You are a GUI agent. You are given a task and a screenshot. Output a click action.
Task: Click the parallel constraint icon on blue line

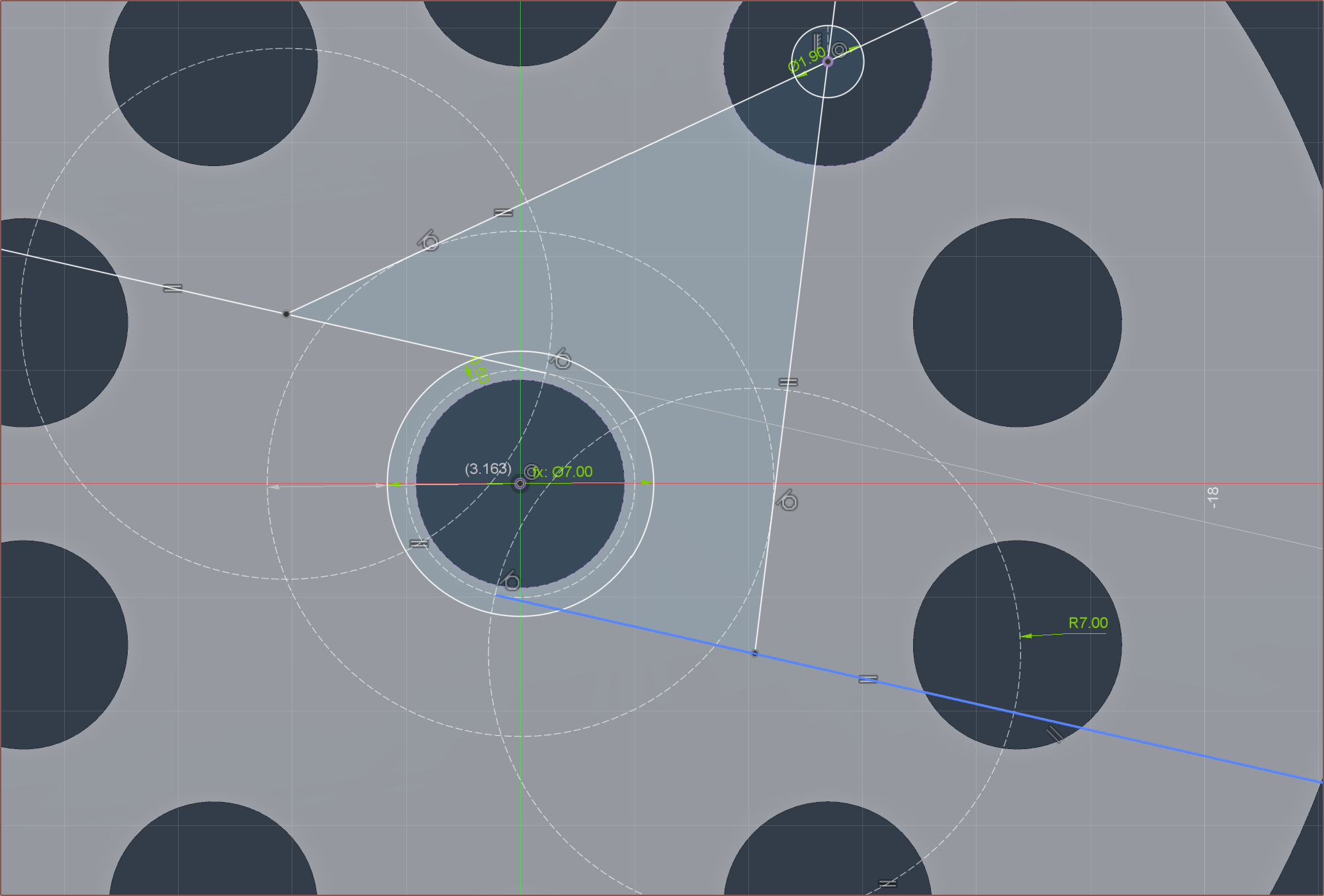click(1054, 734)
